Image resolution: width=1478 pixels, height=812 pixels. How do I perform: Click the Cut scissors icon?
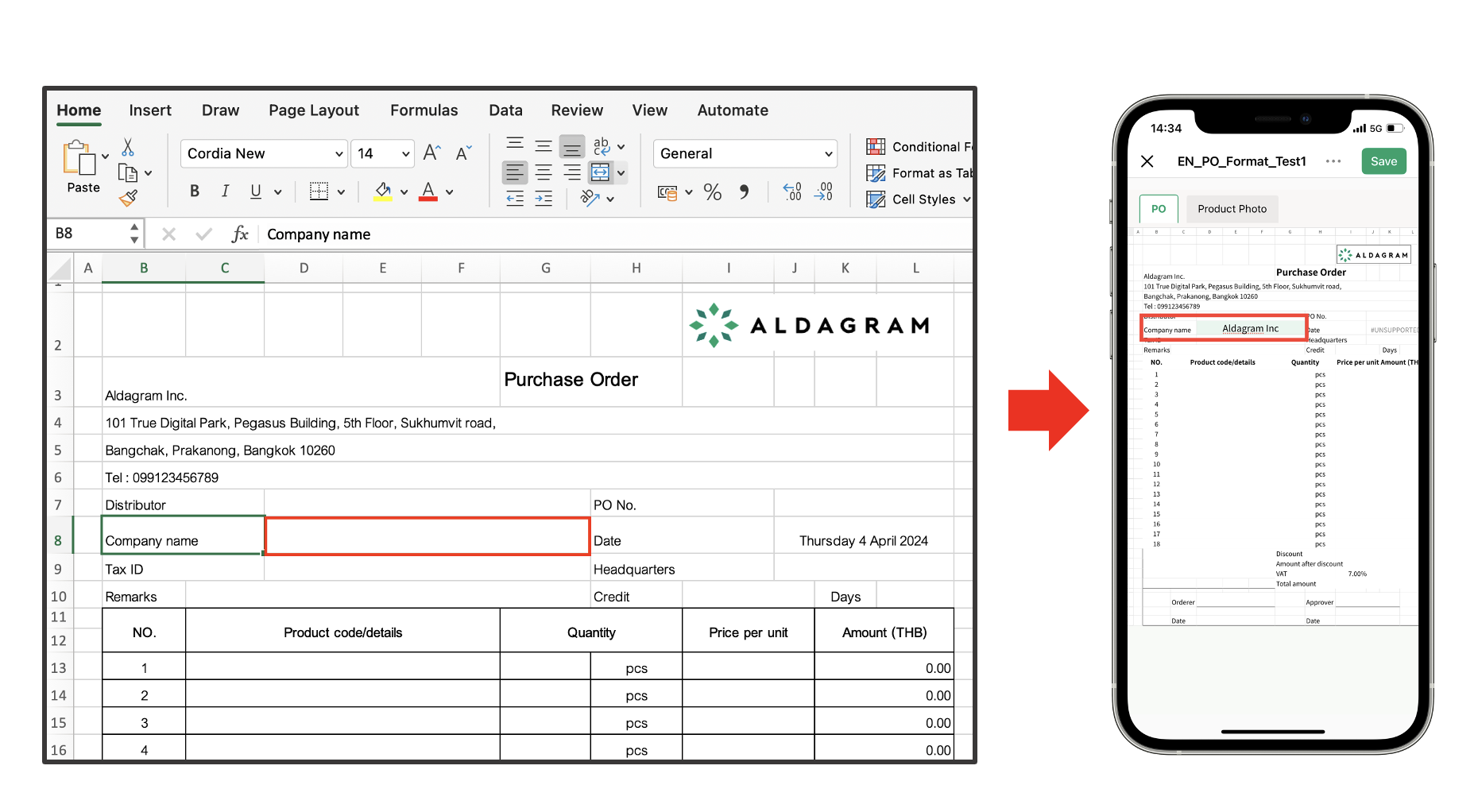point(128,148)
